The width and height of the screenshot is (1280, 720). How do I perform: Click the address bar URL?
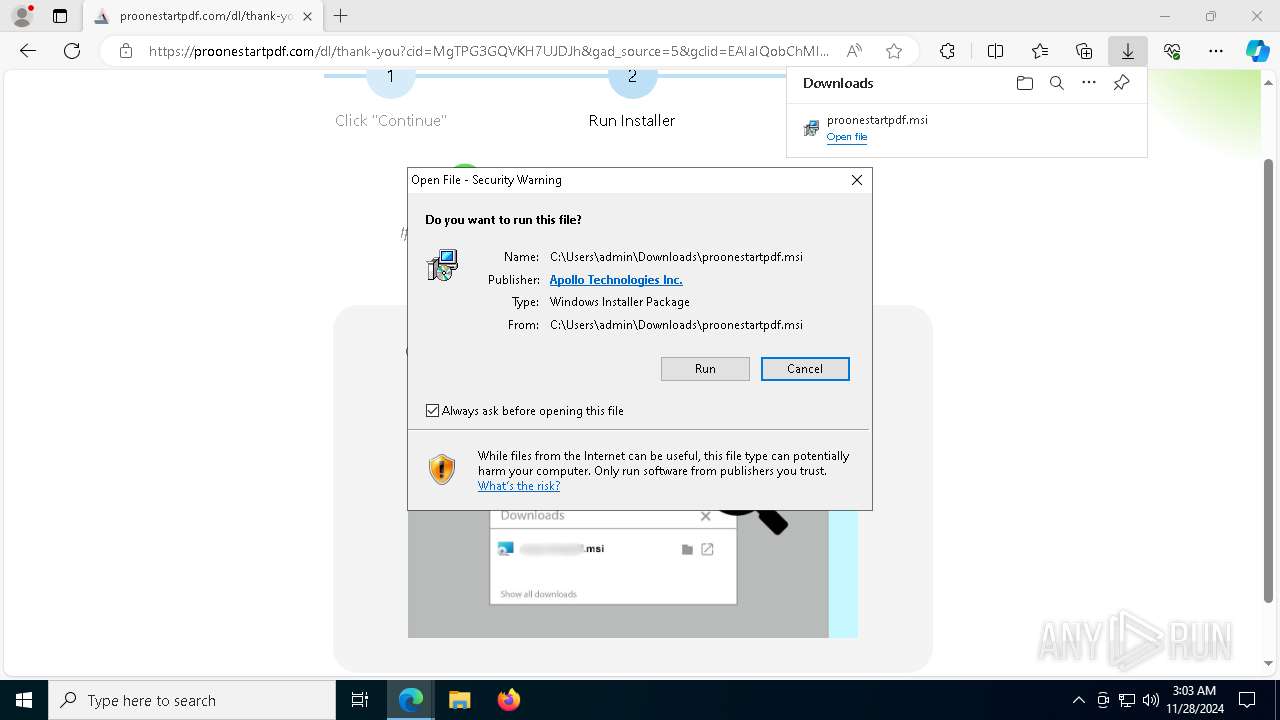point(489,51)
